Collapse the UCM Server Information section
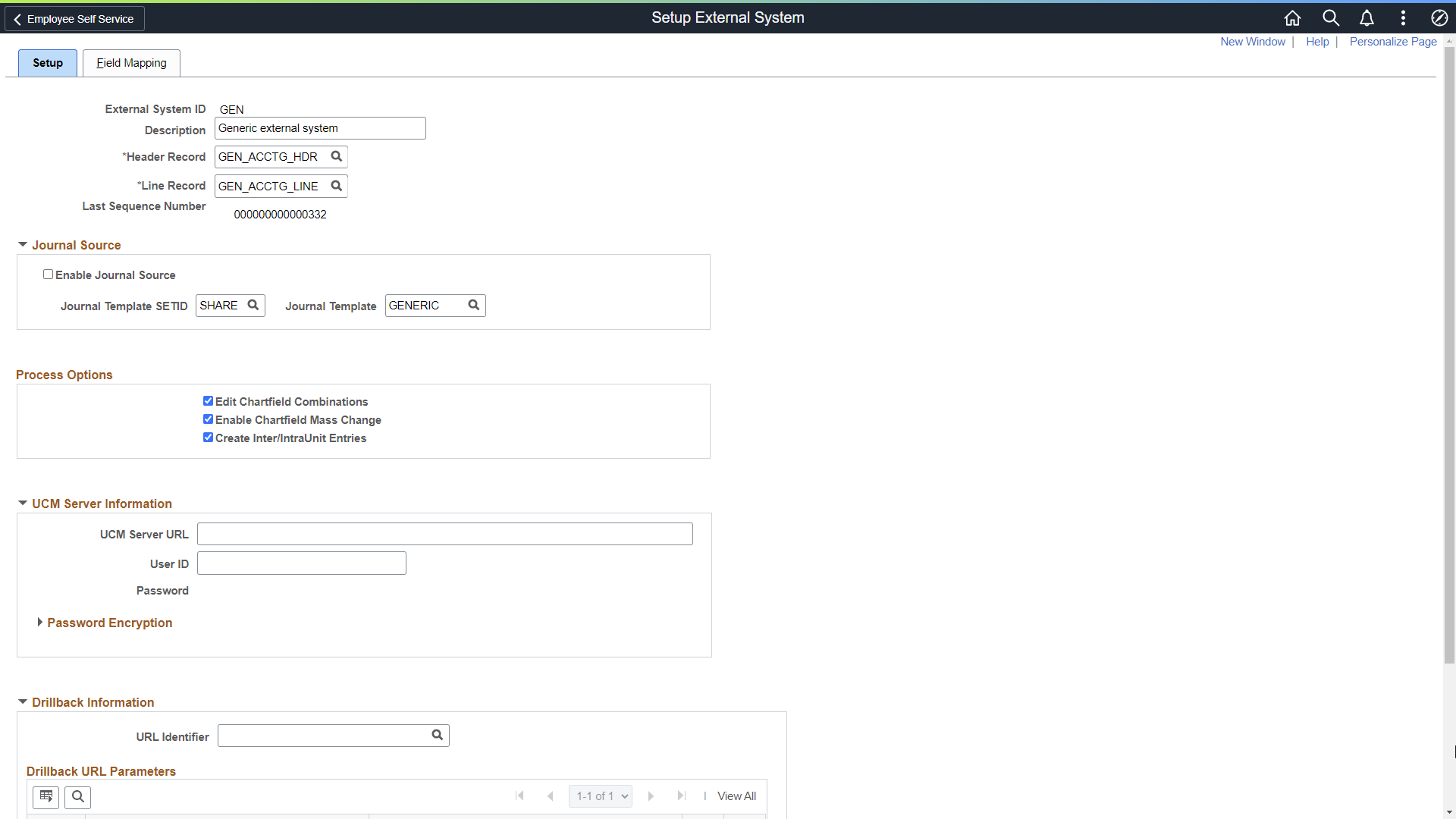The image size is (1456, 819). coord(22,502)
